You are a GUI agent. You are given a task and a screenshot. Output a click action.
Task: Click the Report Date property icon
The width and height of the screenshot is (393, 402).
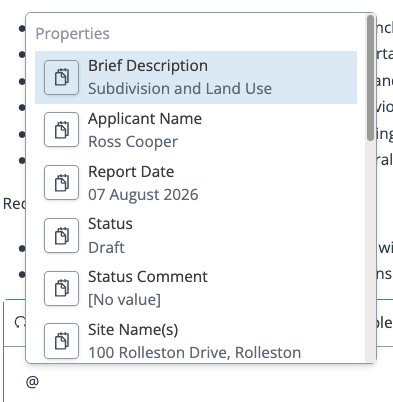pos(62,183)
